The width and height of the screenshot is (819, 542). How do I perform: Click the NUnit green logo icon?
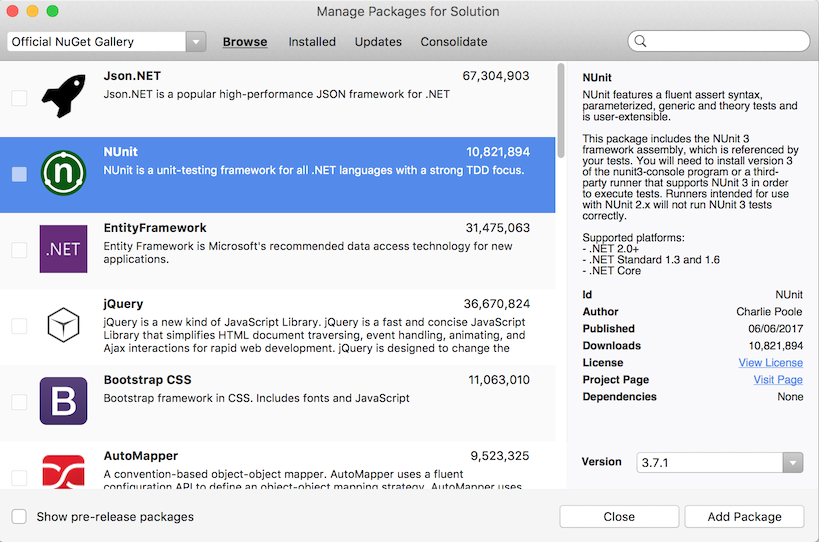[x=63, y=173]
